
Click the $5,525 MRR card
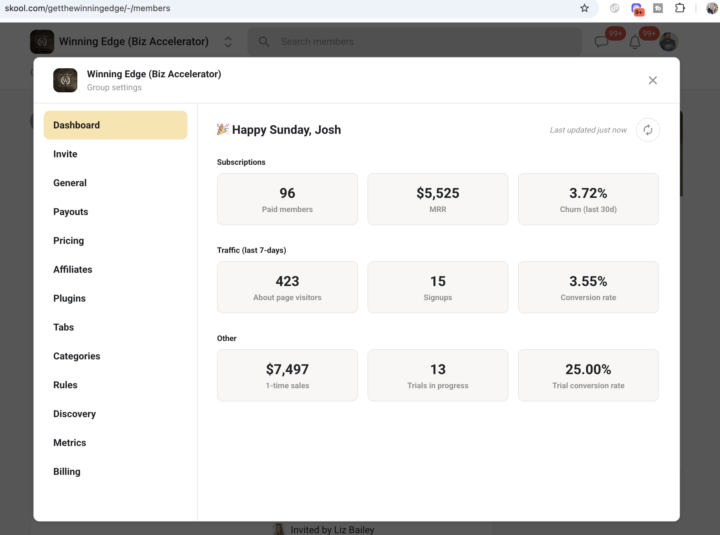pos(438,199)
